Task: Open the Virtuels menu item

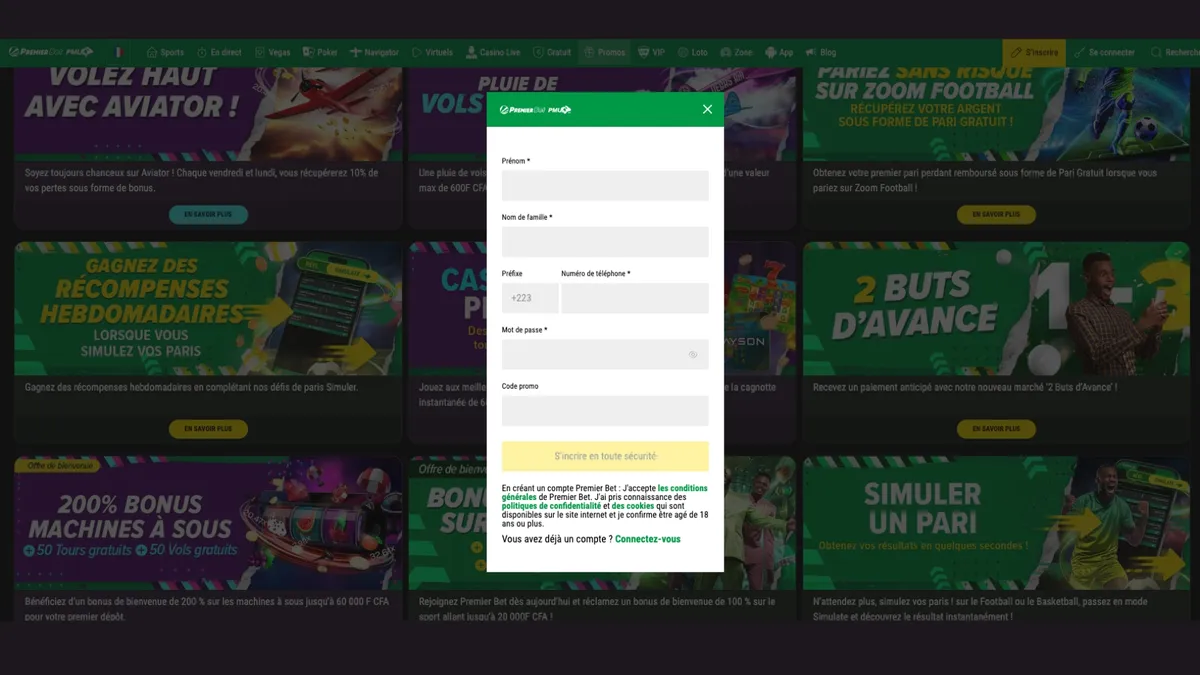Action: click(432, 52)
